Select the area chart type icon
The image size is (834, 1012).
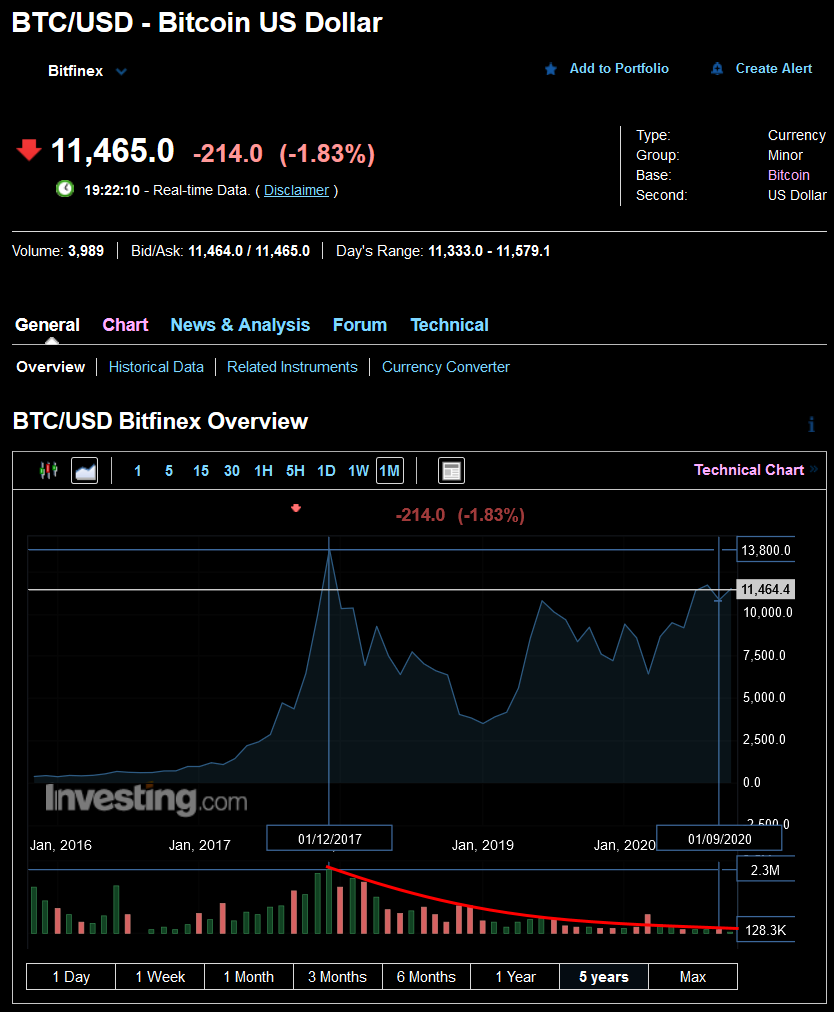85,471
